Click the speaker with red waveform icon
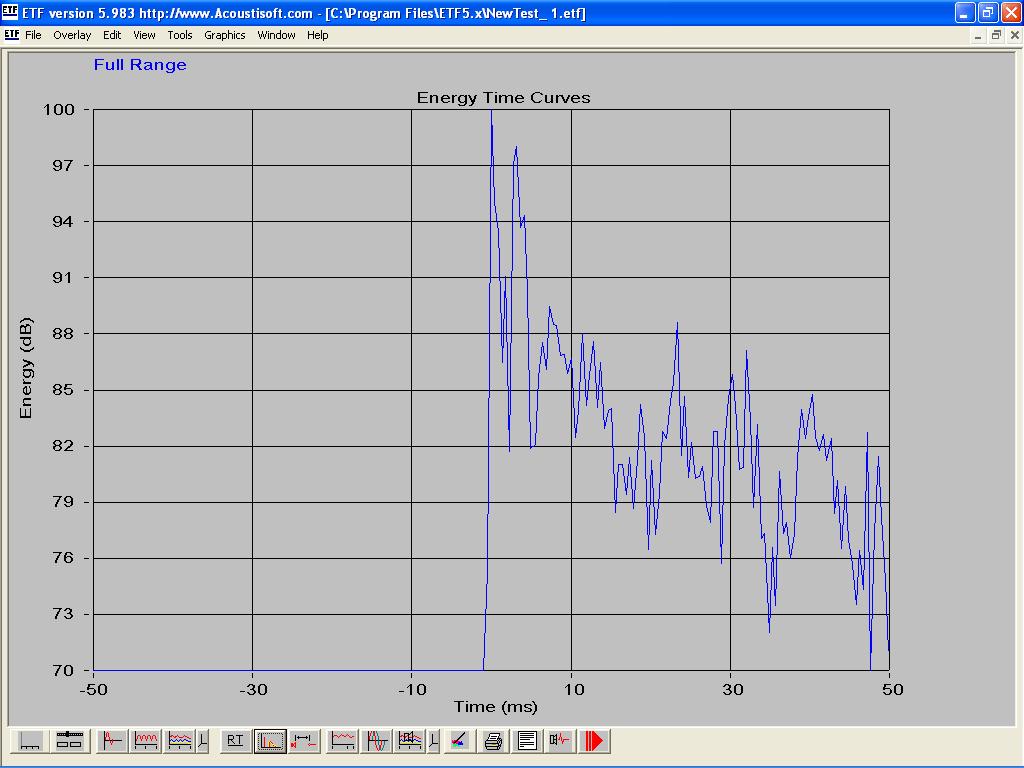The width and height of the screenshot is (1024, 768). 559,741
